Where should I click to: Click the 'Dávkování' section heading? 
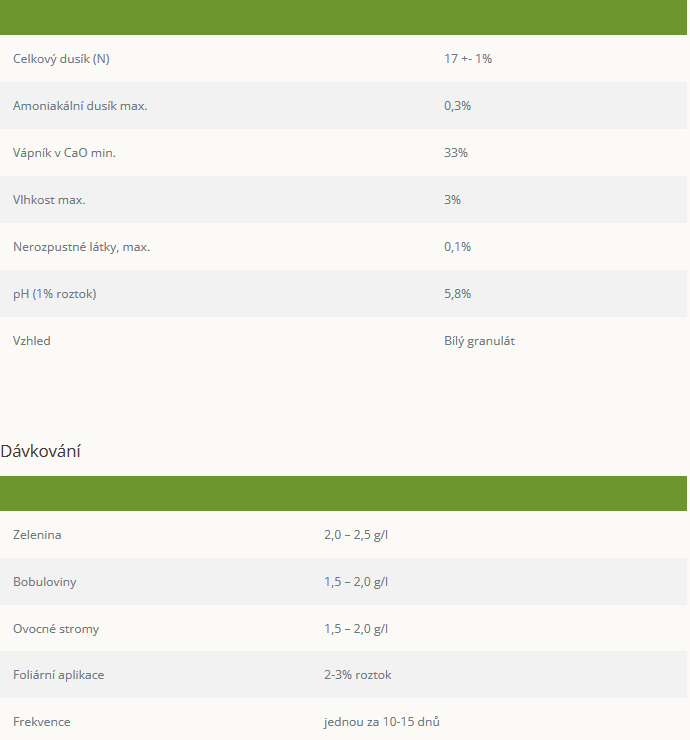tap(41, 451)
